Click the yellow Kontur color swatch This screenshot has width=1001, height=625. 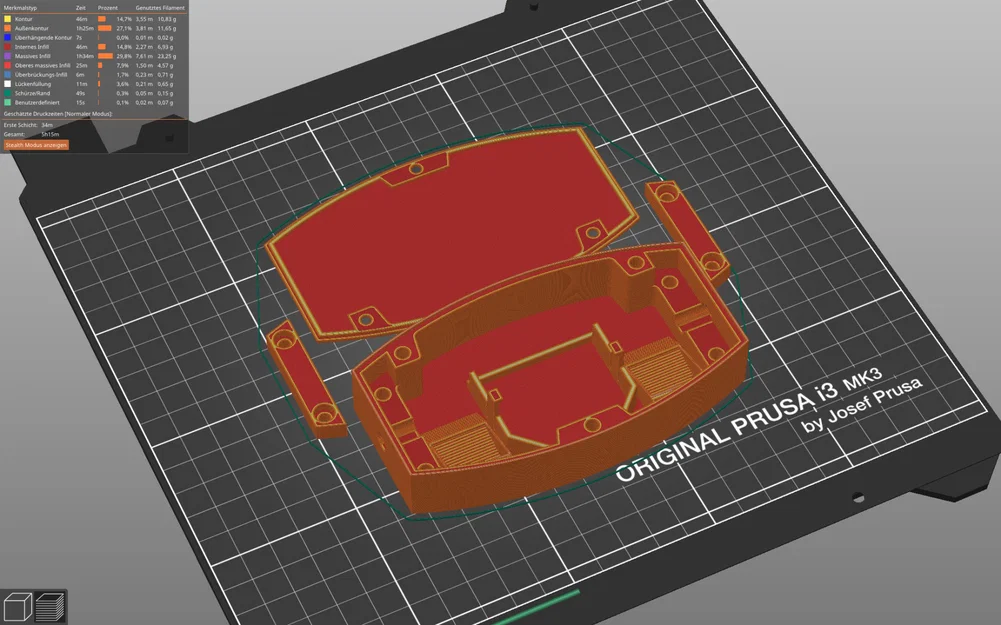click(x=8, y=19)
